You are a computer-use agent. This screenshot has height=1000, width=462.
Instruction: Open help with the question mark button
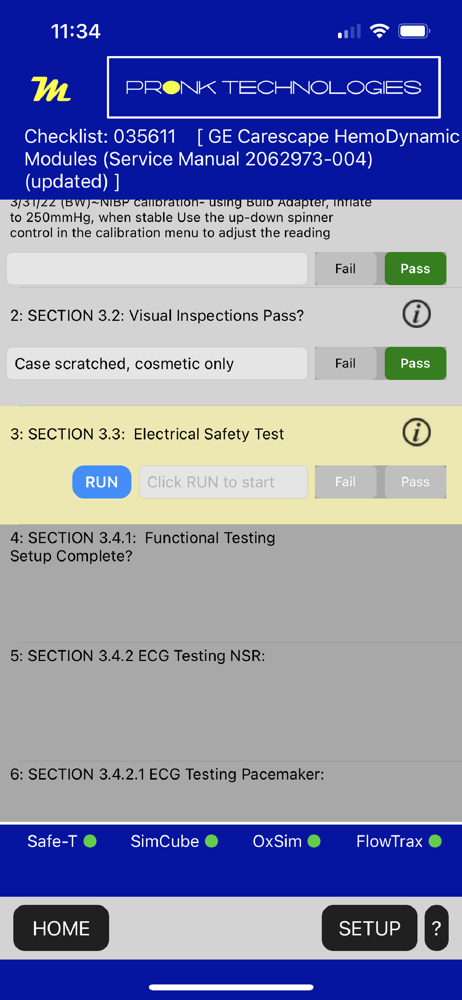436,928
